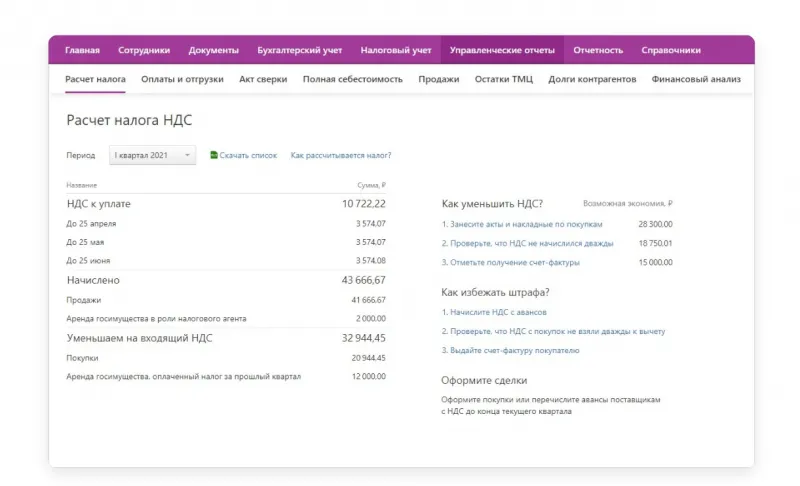Open the Главная menu item
800x486 pixels.
tap(82, 50)
